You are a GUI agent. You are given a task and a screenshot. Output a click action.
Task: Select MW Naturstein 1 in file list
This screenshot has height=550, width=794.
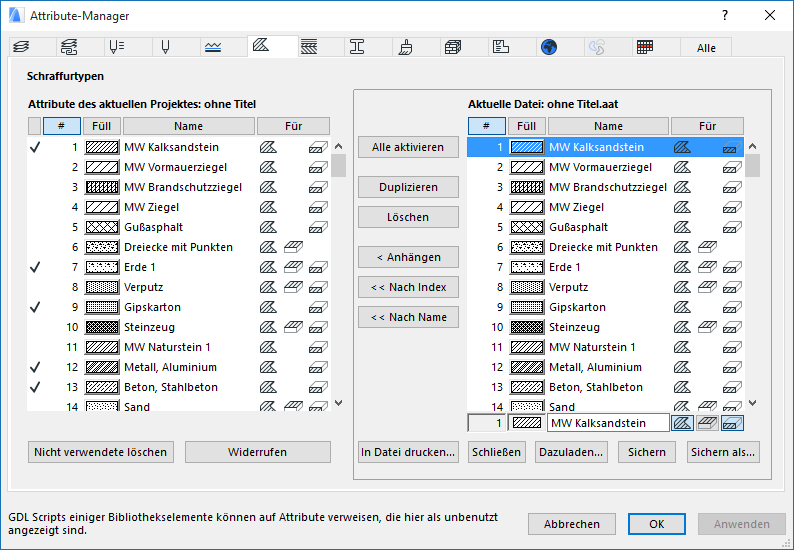pos(606,347)
